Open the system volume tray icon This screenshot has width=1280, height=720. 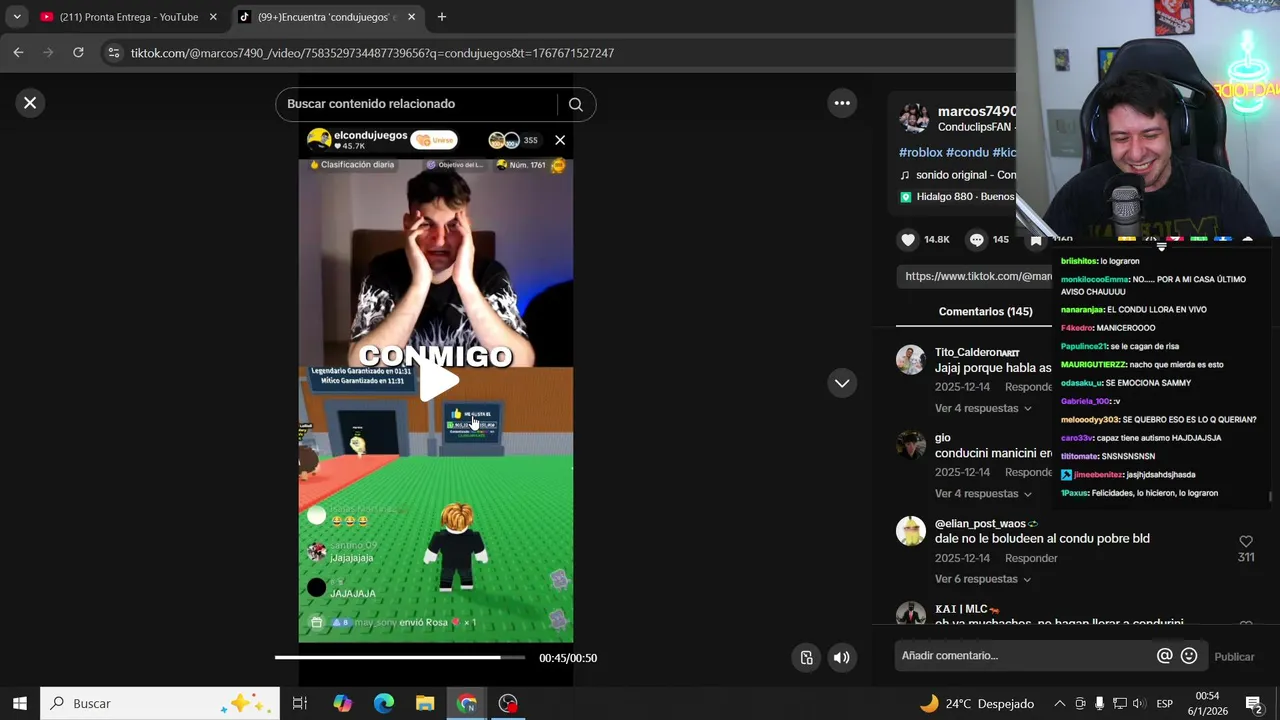pos(1139,703)
